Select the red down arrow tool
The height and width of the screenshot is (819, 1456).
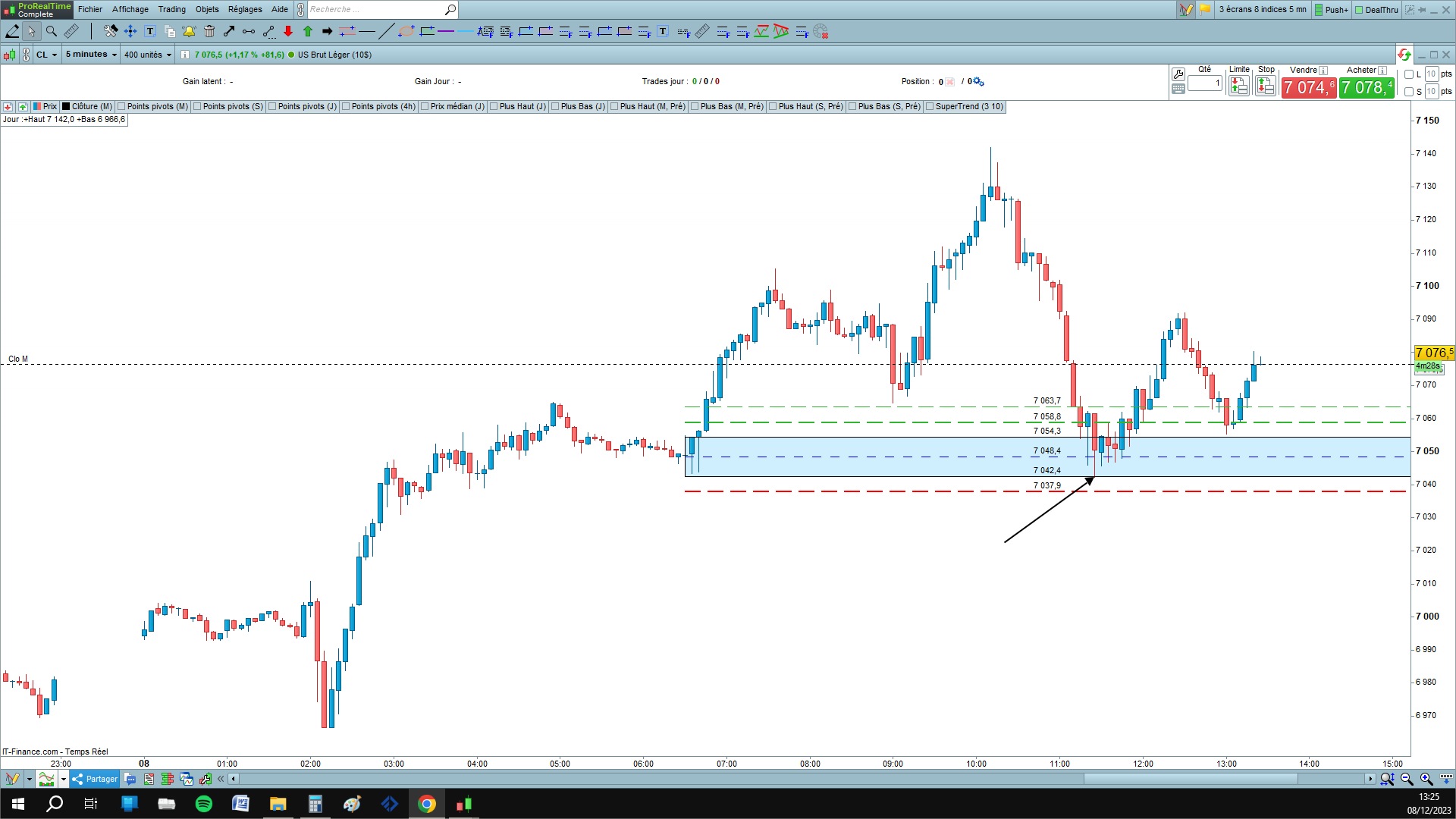click(x=288, y=31)
